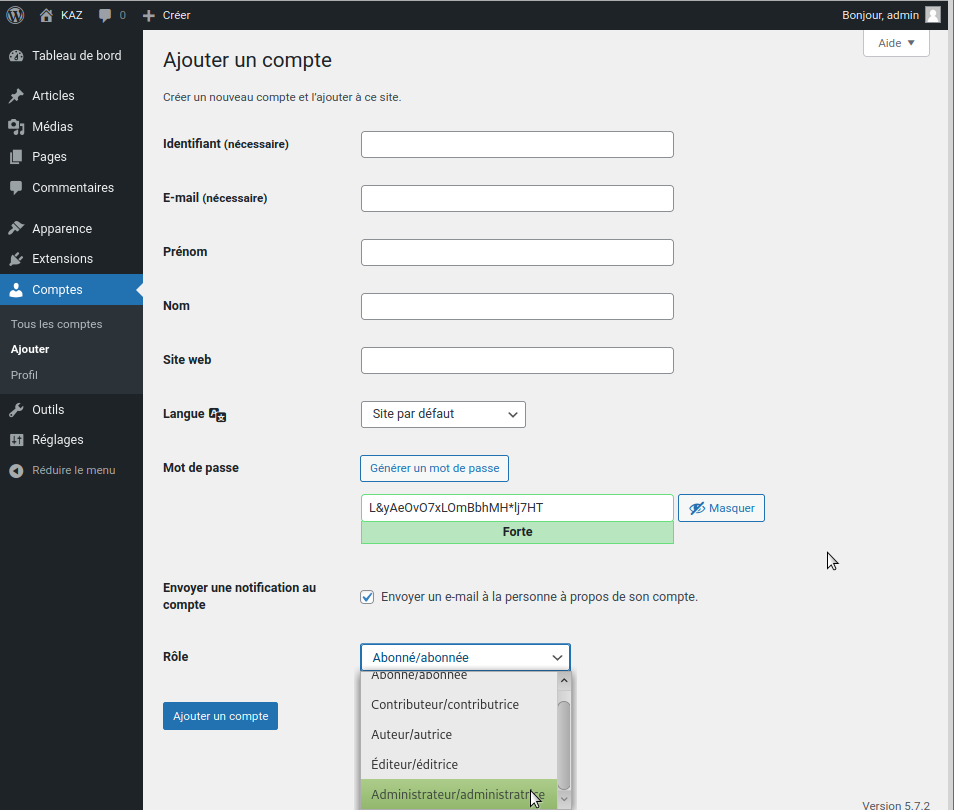
Task: Expand the Aide help panel
Action: (x=896, y=43)
